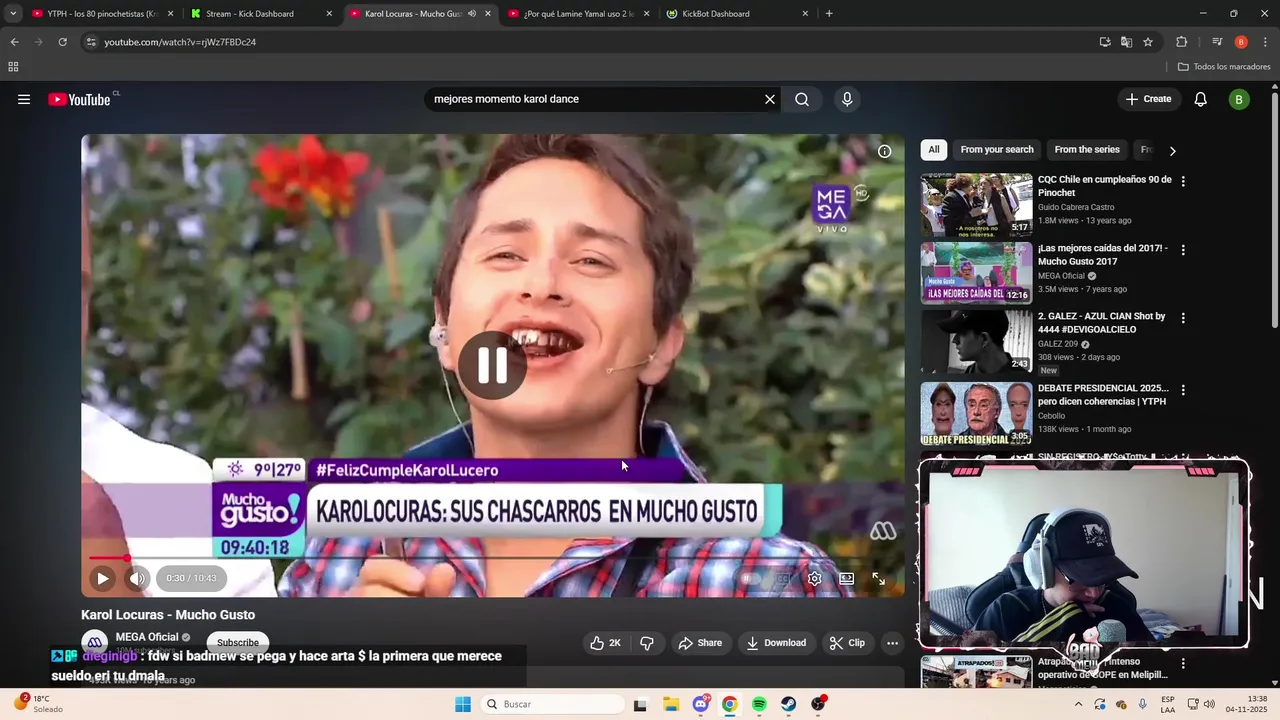Open the player settings gear
This screenshot has height=720, width=1280.
[x=815, y=578]
